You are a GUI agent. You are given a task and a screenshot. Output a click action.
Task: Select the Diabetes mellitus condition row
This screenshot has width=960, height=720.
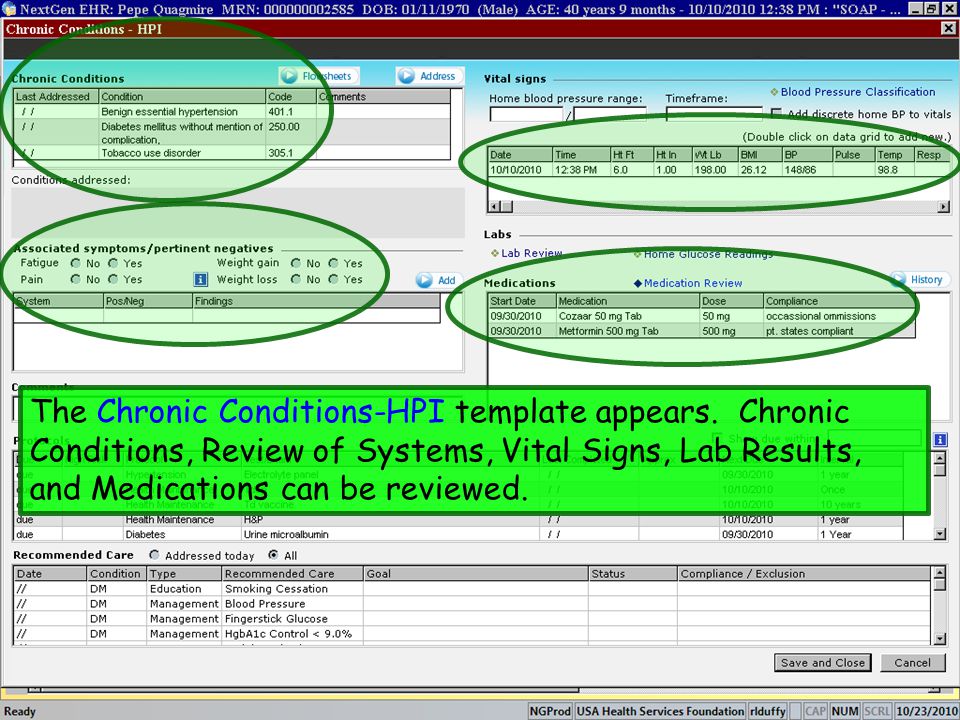coord(231,133)
